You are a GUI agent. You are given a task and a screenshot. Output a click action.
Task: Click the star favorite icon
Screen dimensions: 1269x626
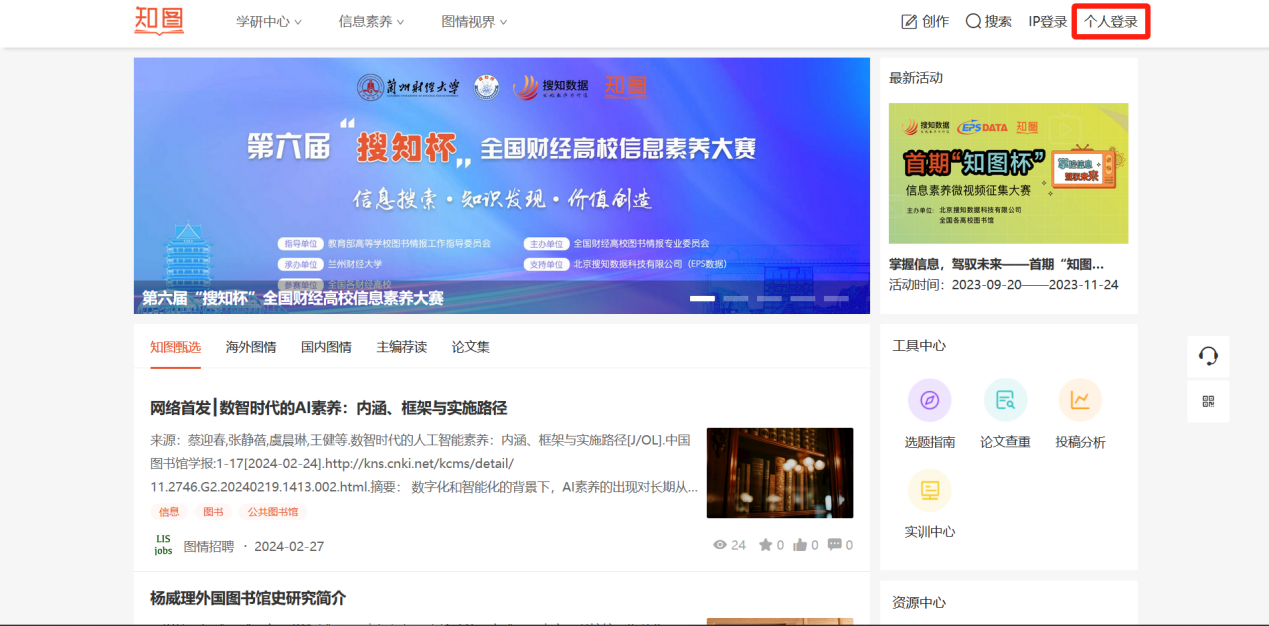tap(765, 545)
